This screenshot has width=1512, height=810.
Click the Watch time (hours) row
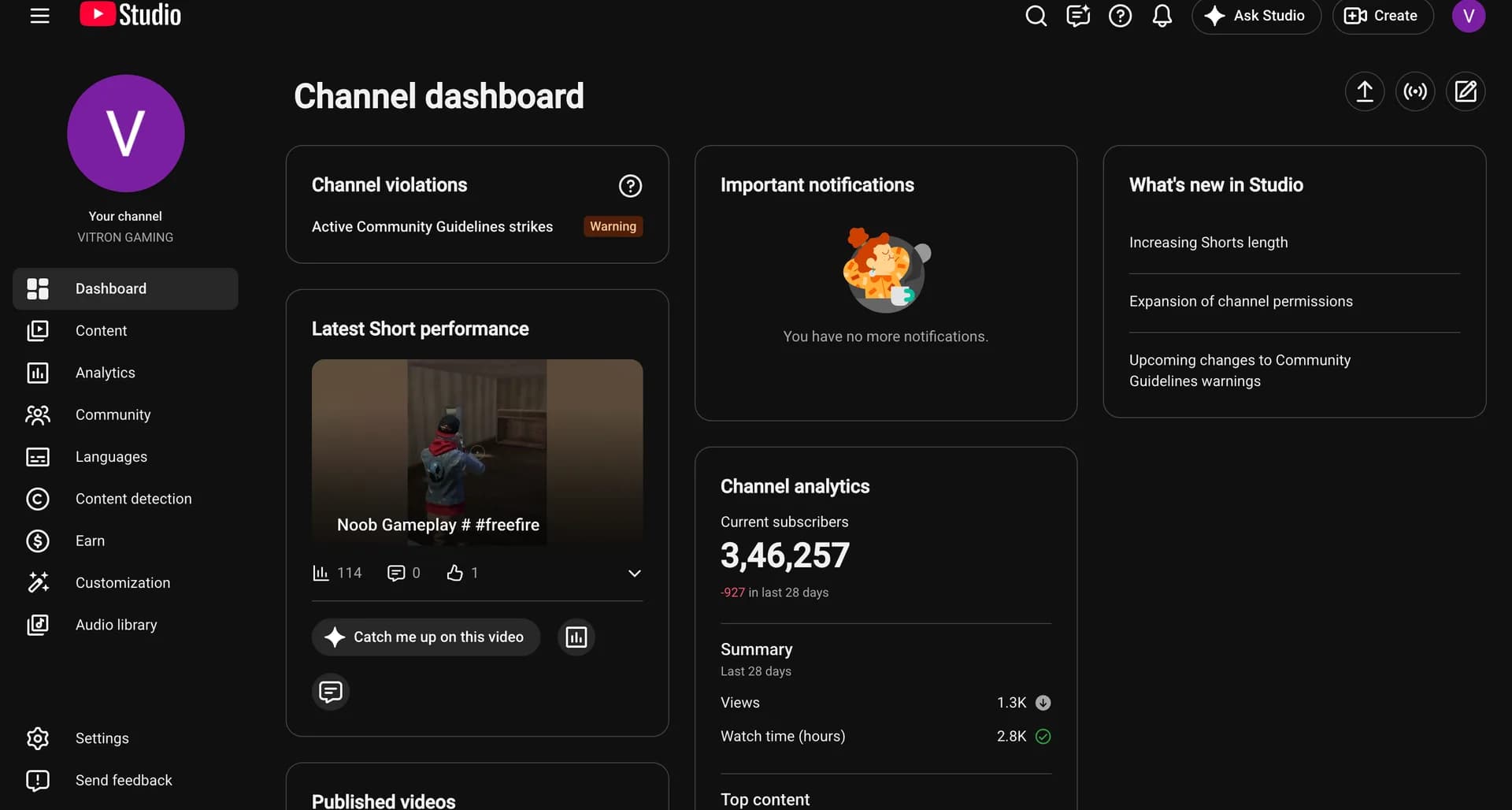(x=886, y=737)
